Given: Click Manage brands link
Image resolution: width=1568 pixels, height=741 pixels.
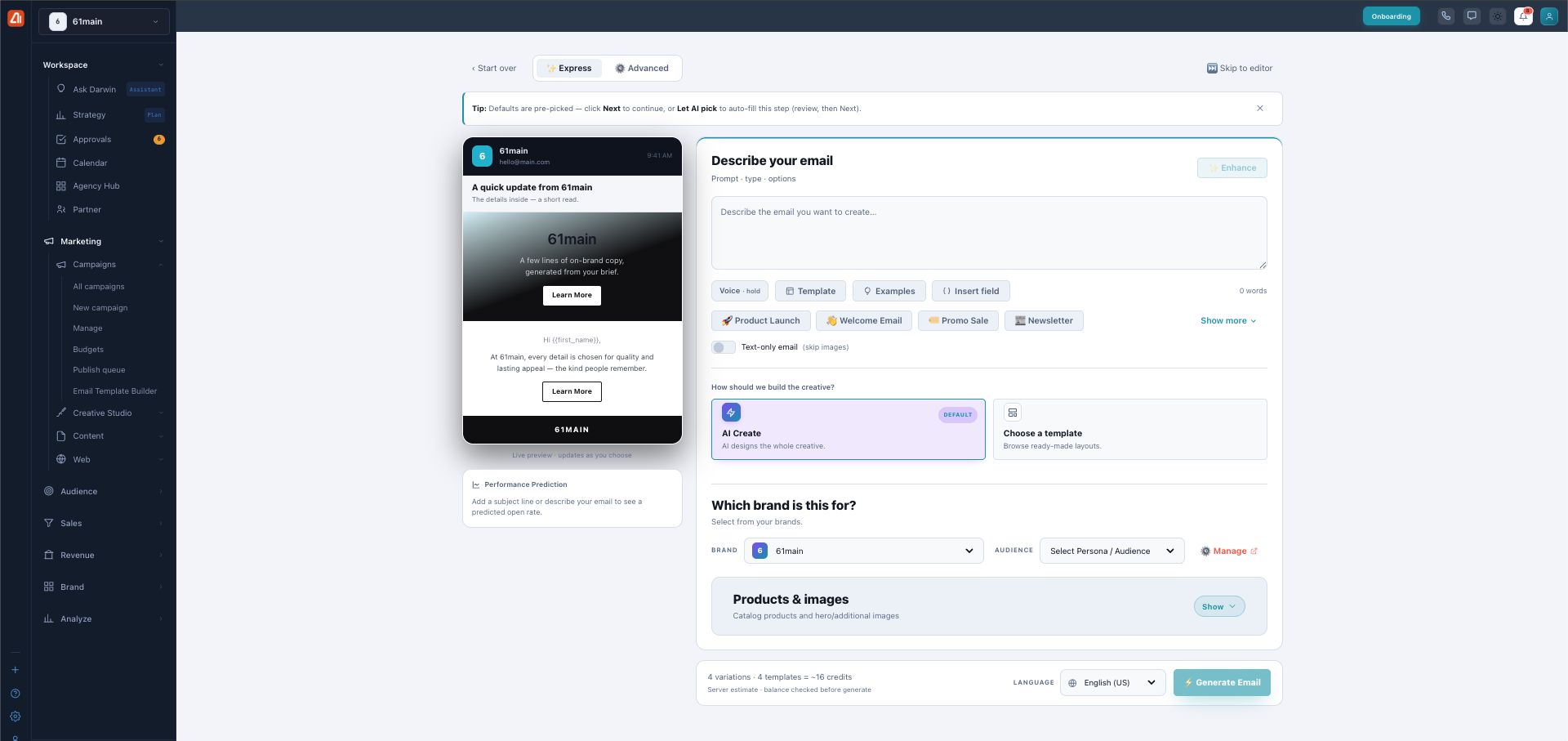Looking at the screenshot, I should point(1229,551).
